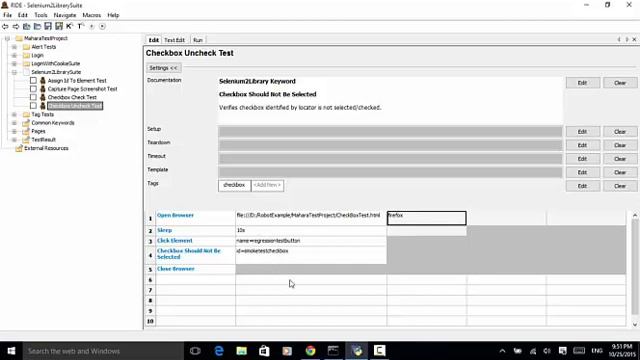Viewport: 640px width, 360px height.
Task: Click the checkbox tag label
Action: [x=234, y=185]
